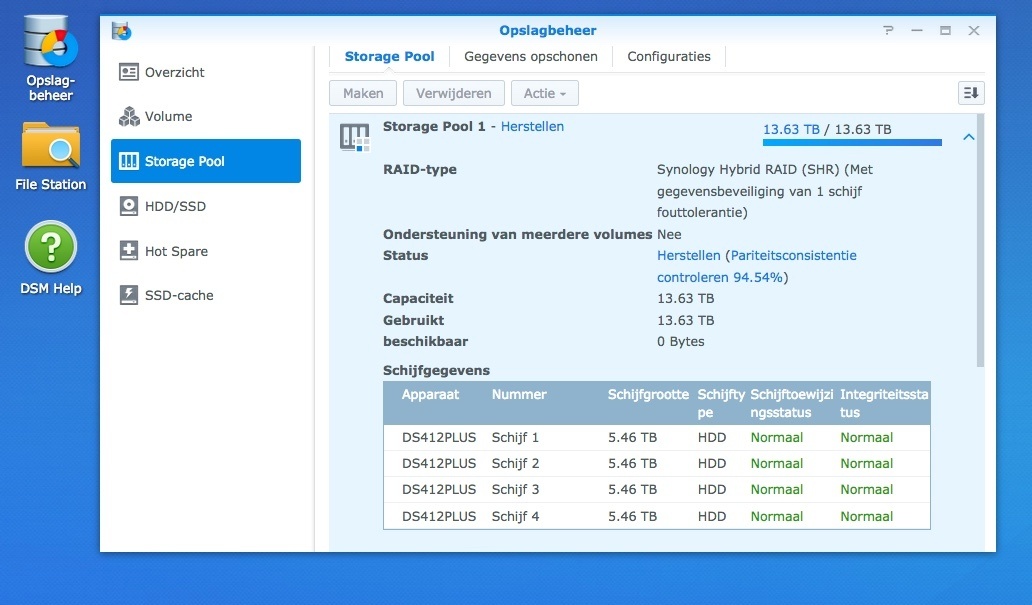Click the Schijfgegevens heading
1032x605 pixels.
(x=436, y=371)
